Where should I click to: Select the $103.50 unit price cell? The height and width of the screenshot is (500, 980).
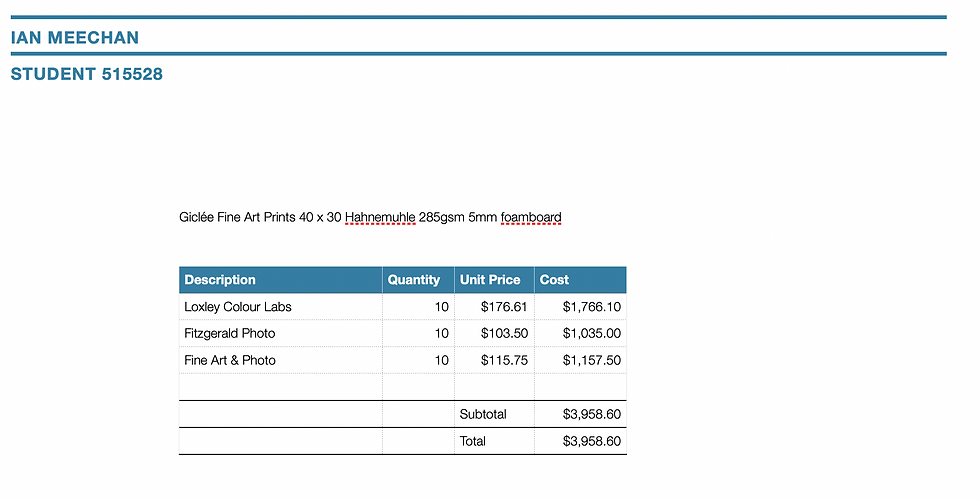(x=494, y=334)
